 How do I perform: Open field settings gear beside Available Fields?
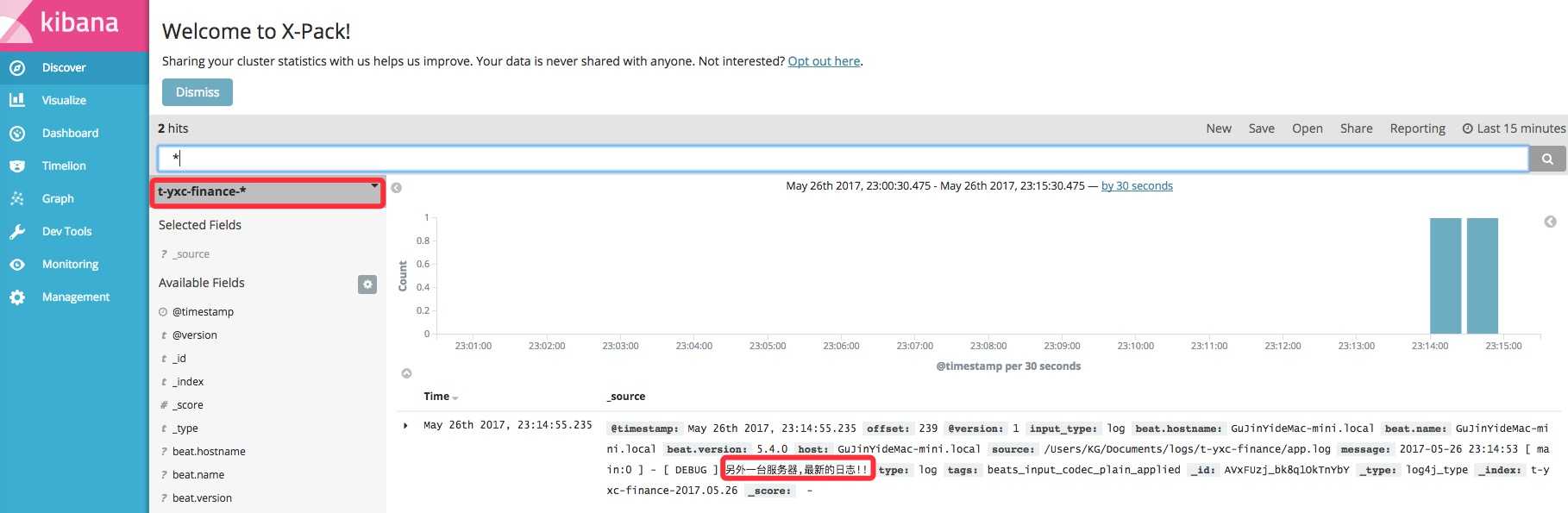[367, 284]
